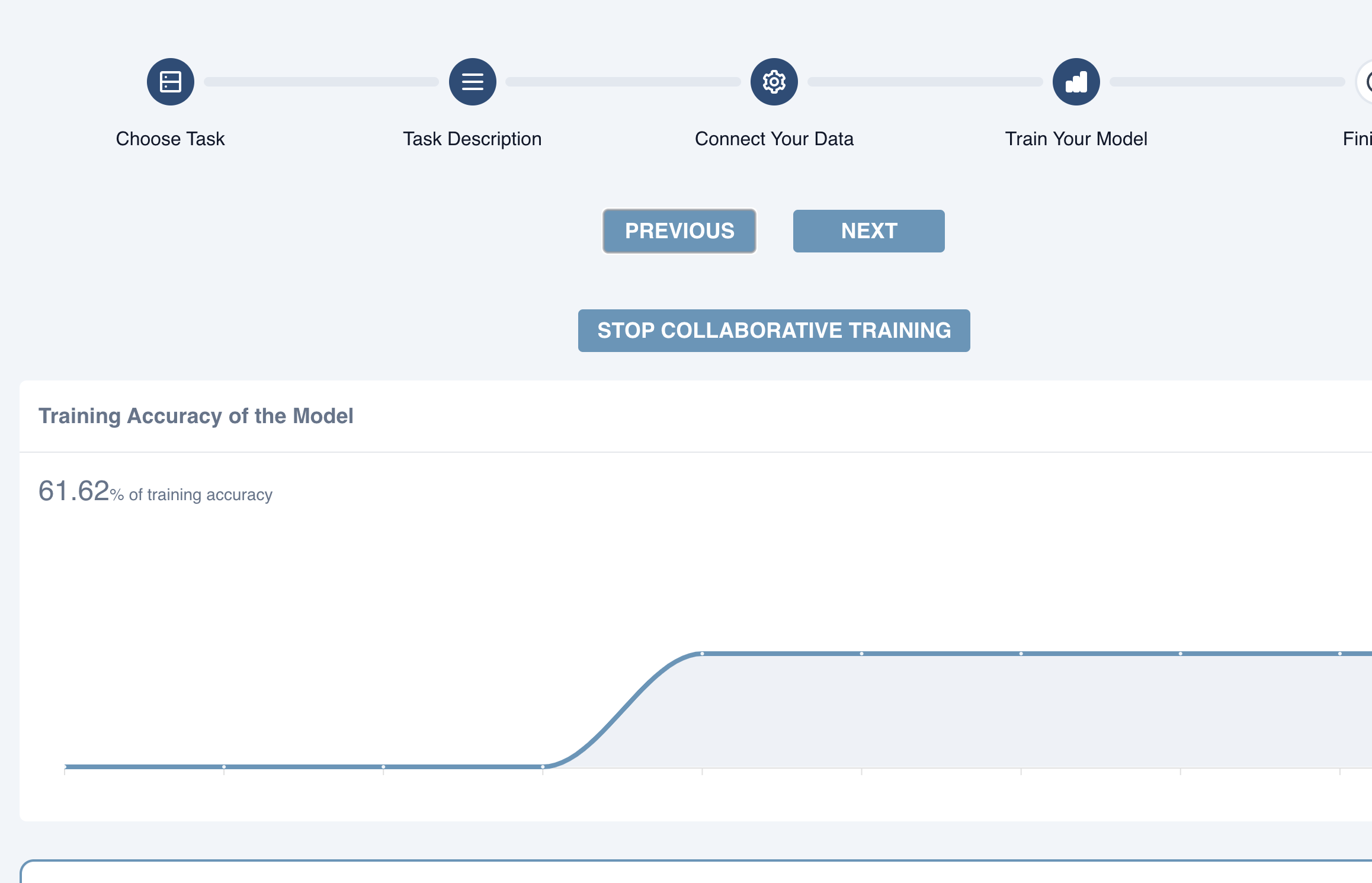
Task: Click the first plateau data point on accuracy chart
Action: 702,654
